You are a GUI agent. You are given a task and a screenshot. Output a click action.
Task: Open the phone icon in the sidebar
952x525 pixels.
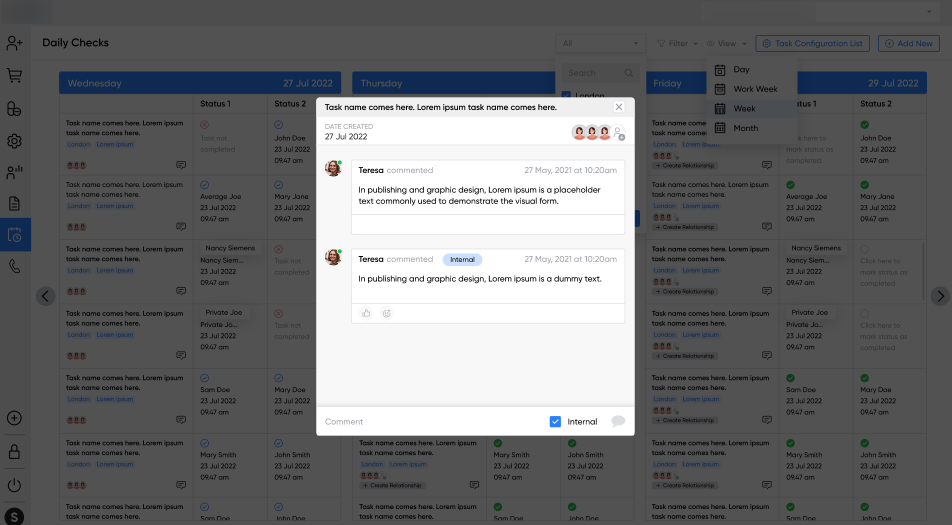click(14, 267)
